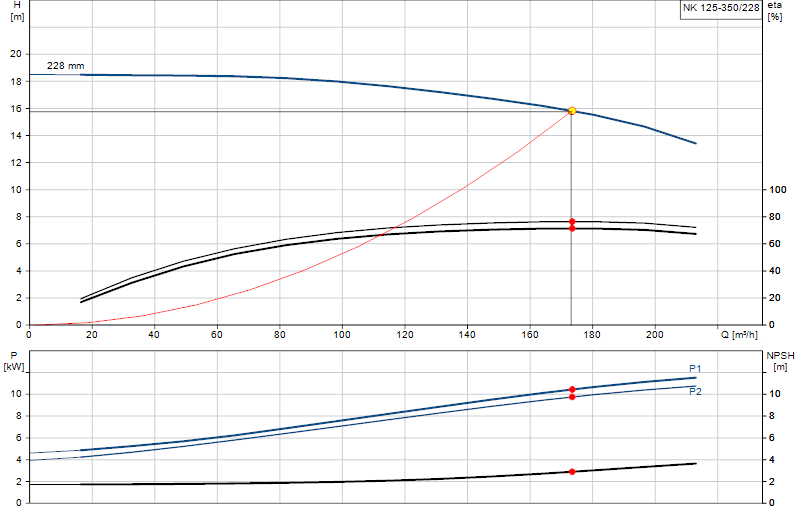Select the lower red dot on efficiency curves

point(572,228)
